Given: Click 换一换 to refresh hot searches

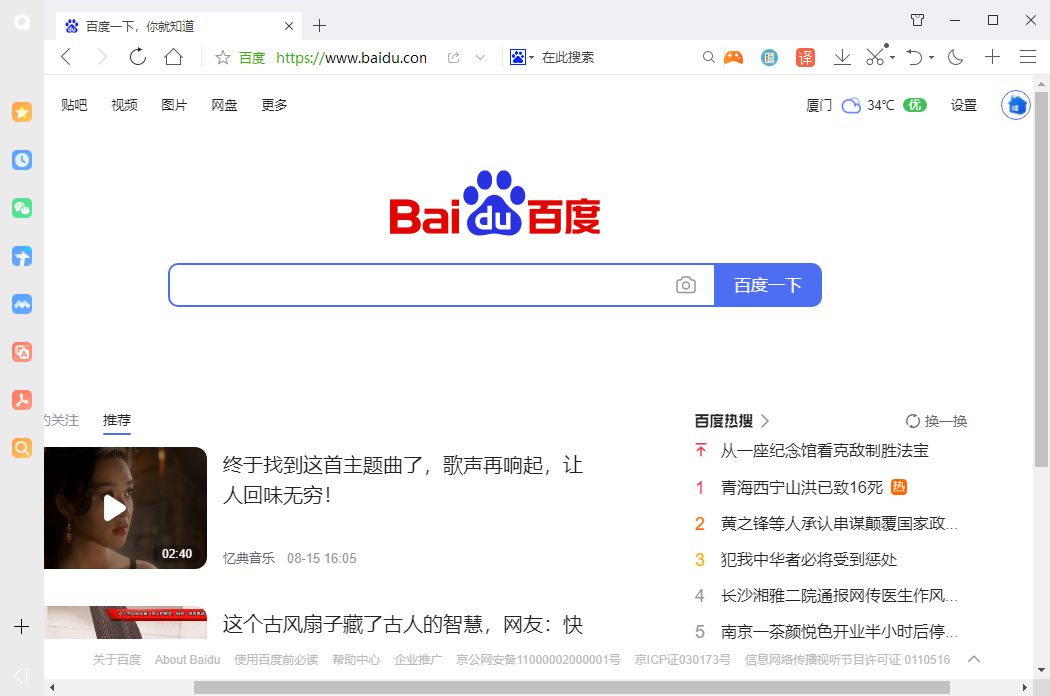Looking at the screenshot, I should point(936,421).
